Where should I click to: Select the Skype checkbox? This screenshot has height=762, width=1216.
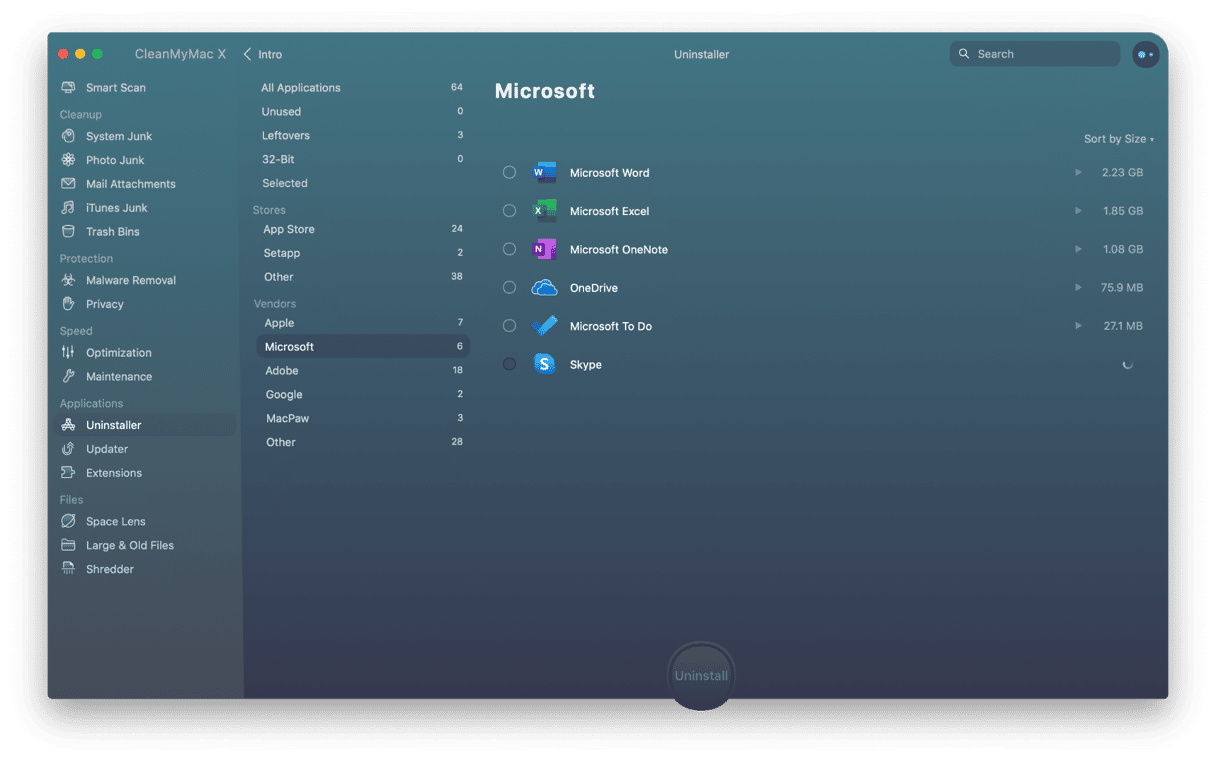[x=509, y=364]
